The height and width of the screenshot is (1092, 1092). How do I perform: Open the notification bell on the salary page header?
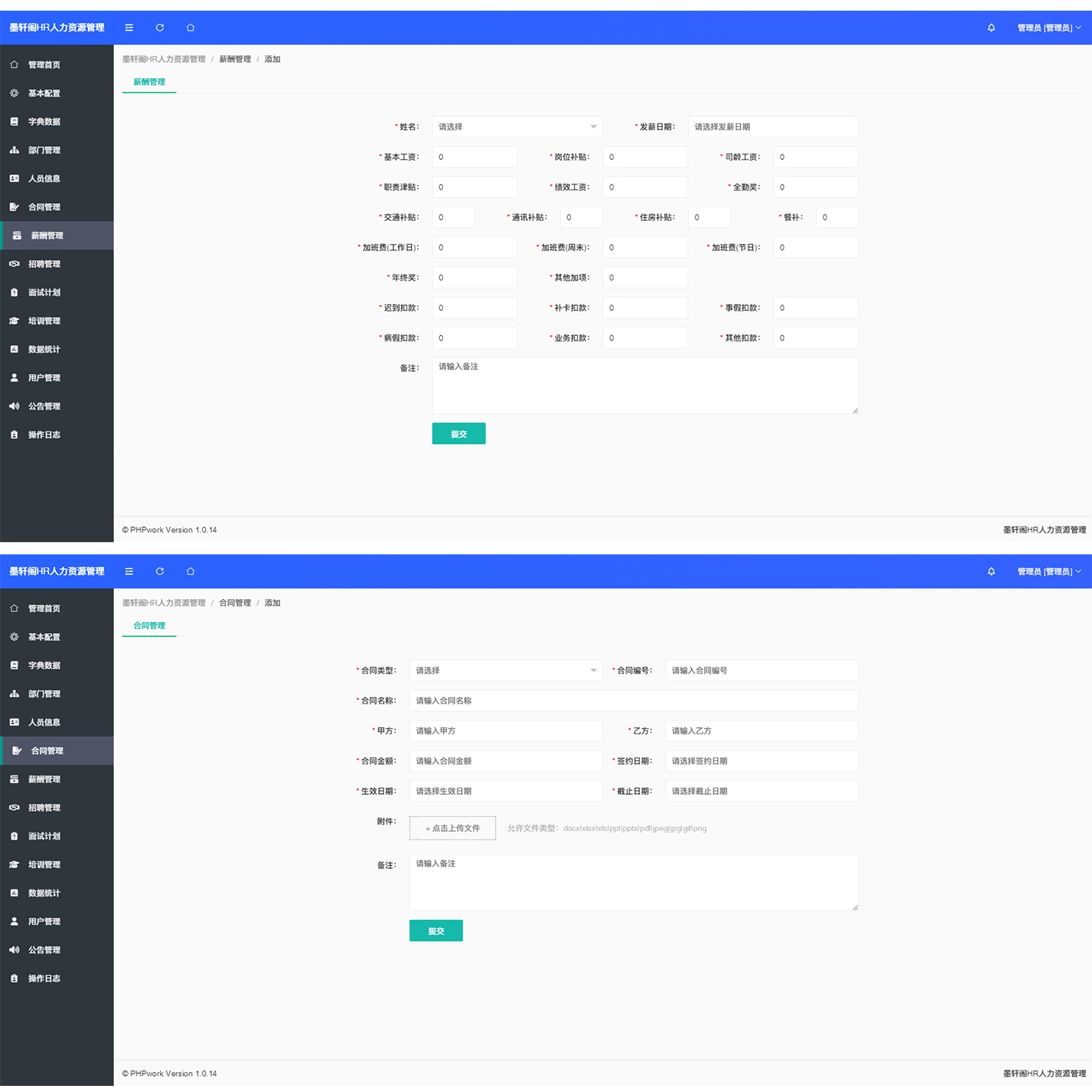click(991, 28)
